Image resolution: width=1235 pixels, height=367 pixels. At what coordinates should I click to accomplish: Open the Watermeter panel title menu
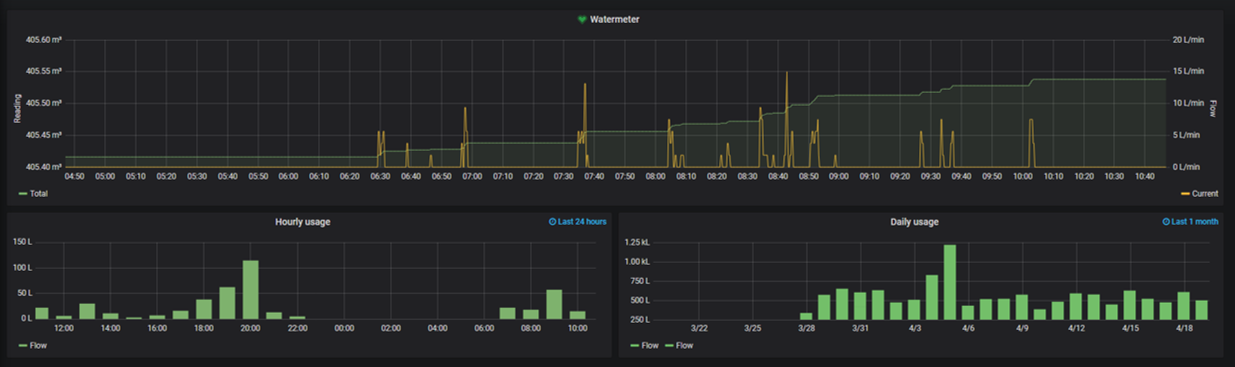click(x=614, y=19)
